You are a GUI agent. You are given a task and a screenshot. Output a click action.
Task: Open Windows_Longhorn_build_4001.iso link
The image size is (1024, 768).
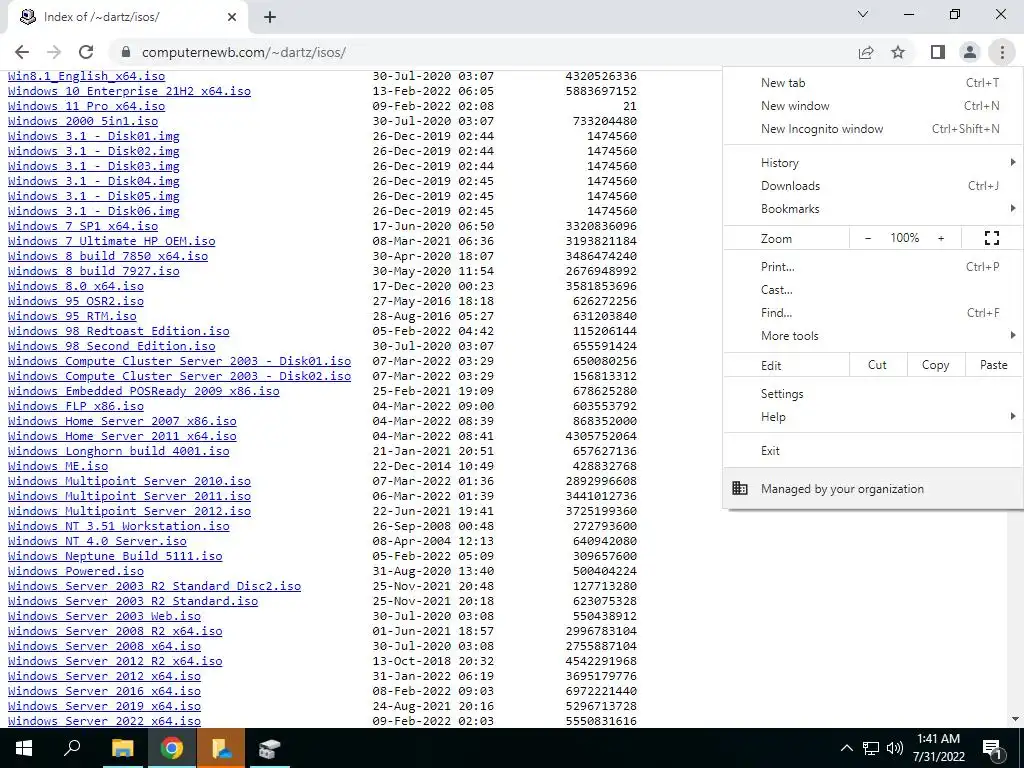[x=119, y=451]
